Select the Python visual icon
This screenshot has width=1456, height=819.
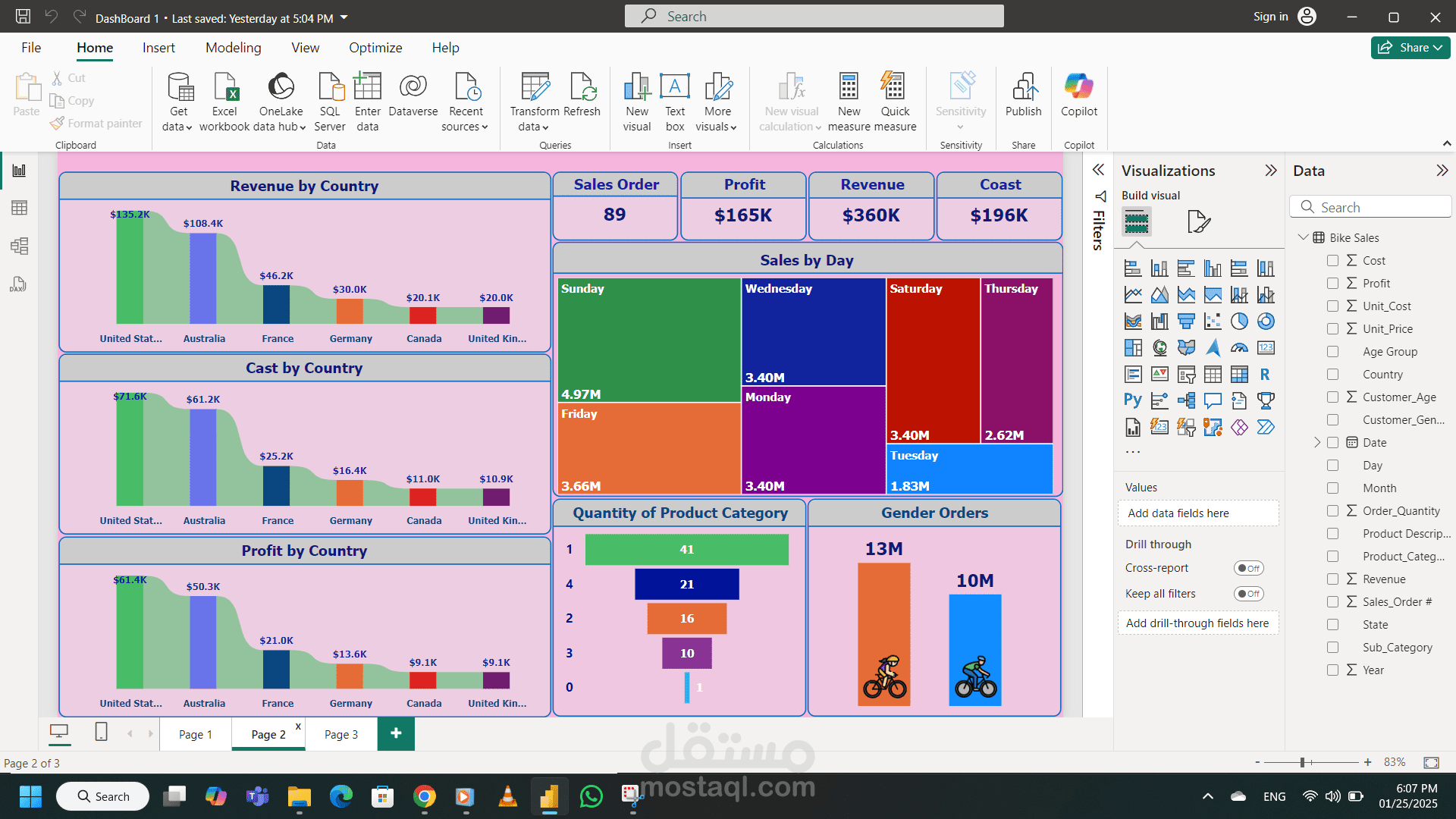tap(1132, 400)
